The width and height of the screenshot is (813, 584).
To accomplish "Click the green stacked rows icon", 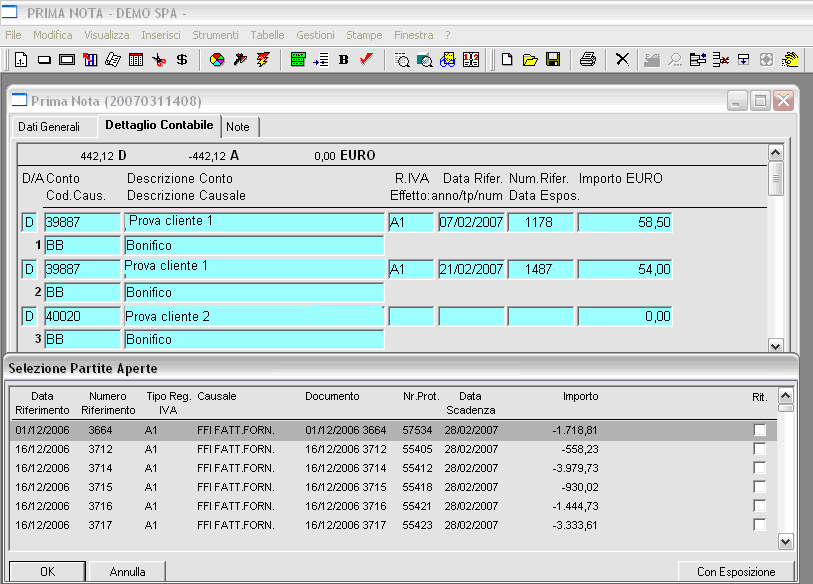I will point(298,60).
